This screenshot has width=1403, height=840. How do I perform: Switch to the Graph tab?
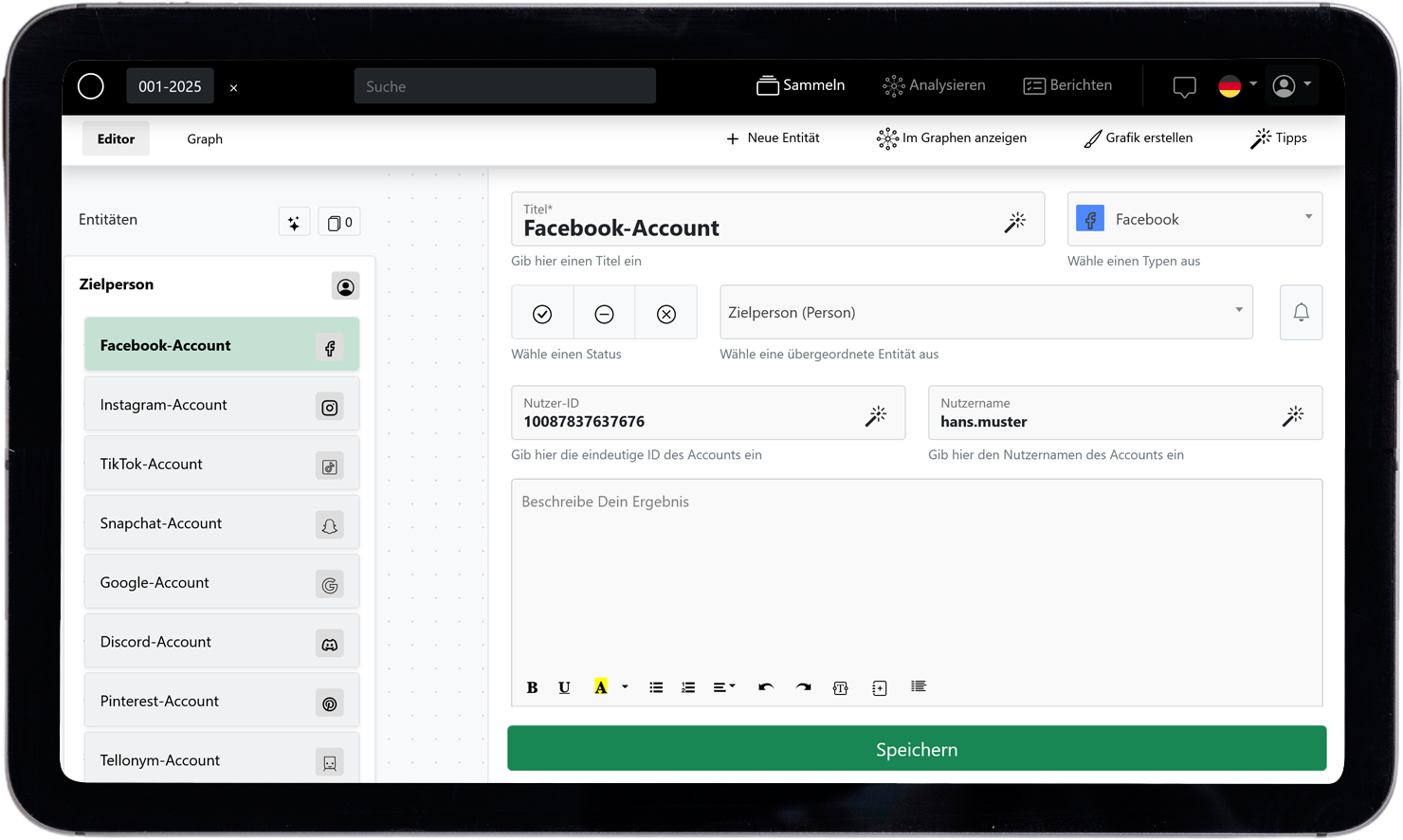click(205, 139)
